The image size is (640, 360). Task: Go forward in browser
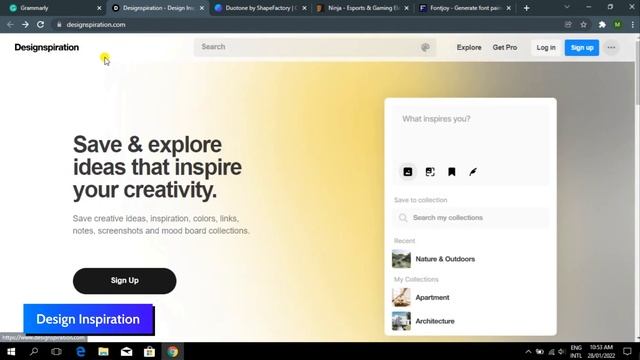[25, 24]
